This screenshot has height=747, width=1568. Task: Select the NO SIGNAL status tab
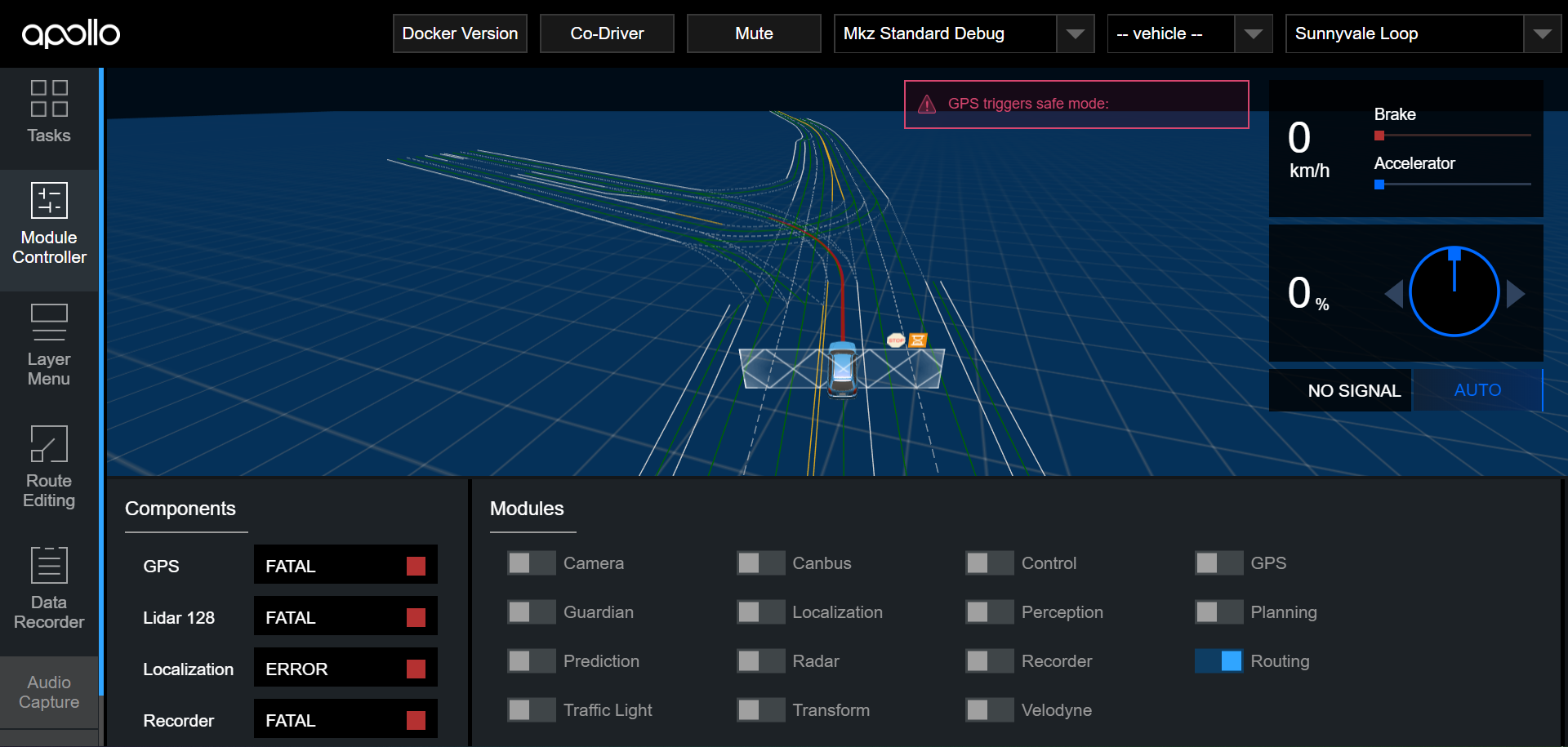pos(1353,389)
